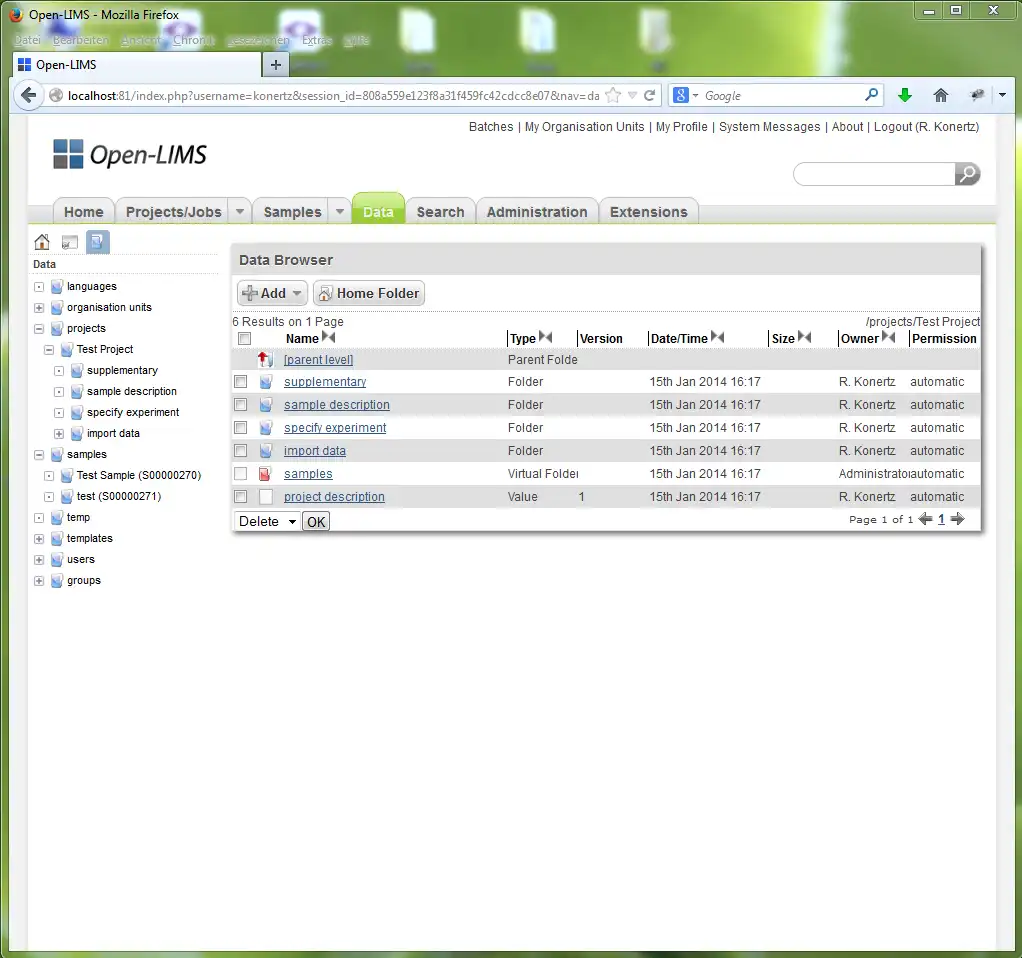This screenshot has height=958, width=1022.
Task: Toggle select-all checkbox in table header
Action: pos(244,338)
